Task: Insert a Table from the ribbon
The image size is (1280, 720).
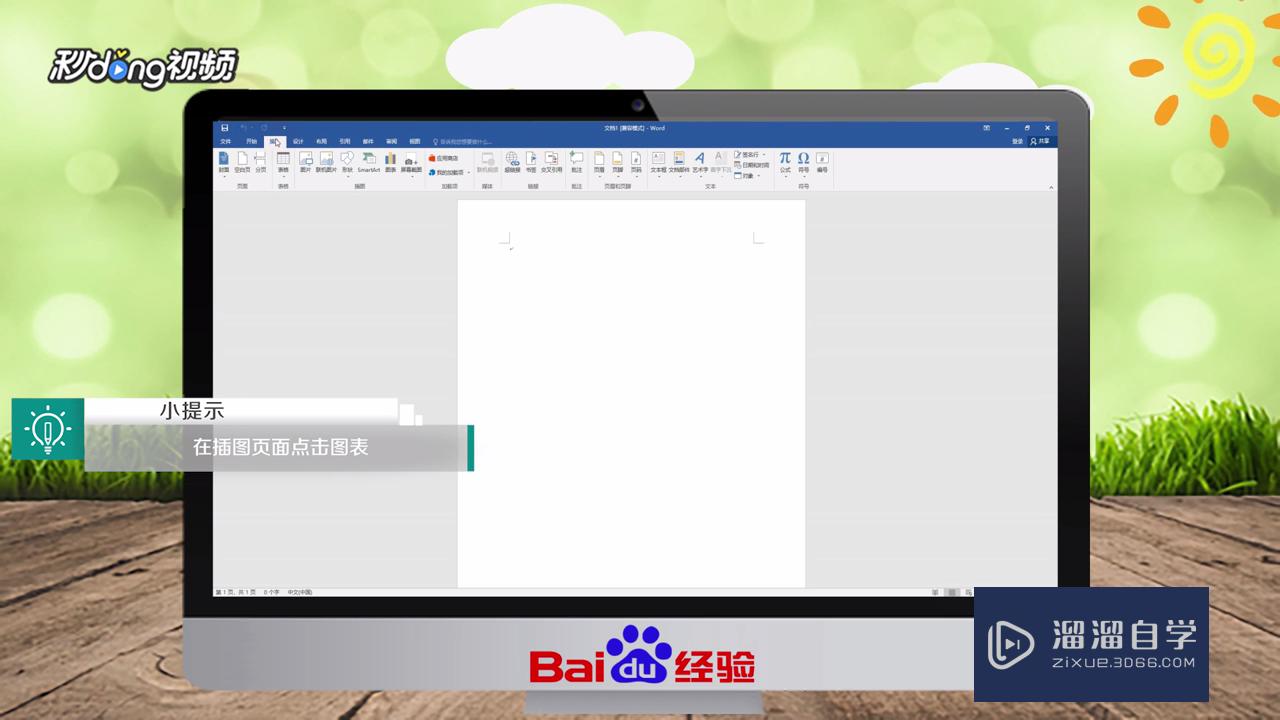Action: 281,161
